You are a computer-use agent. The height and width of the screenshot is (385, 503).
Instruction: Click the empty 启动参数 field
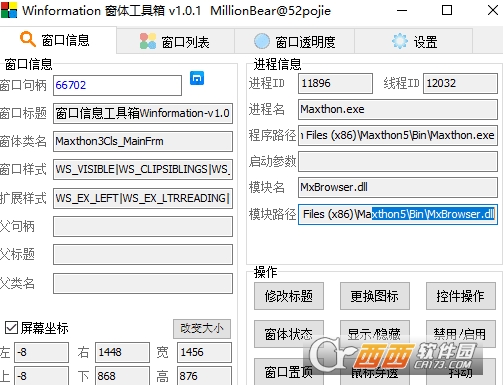[398, 161]
